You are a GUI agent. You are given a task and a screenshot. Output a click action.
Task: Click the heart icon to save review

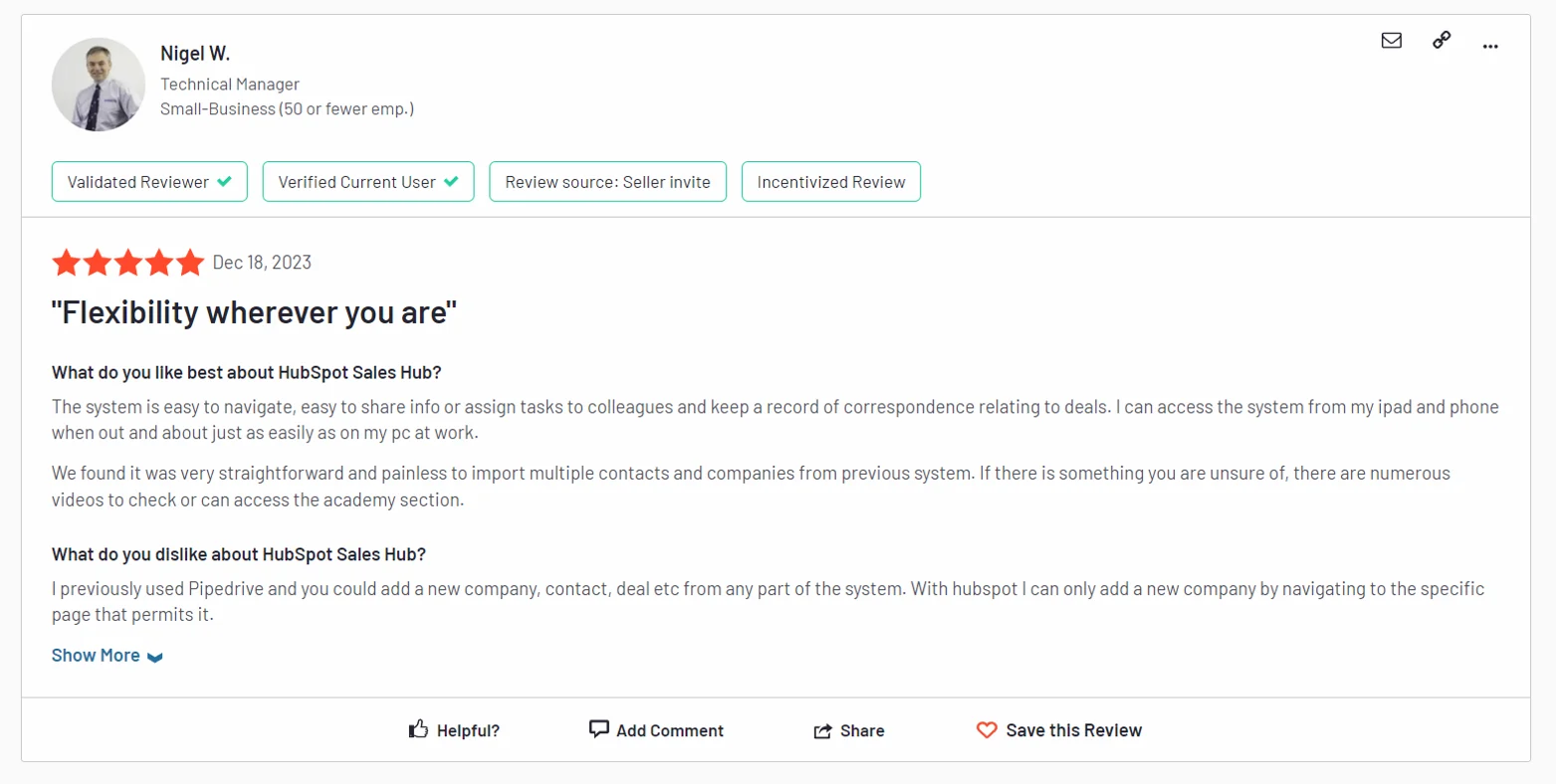coord(986,730)
